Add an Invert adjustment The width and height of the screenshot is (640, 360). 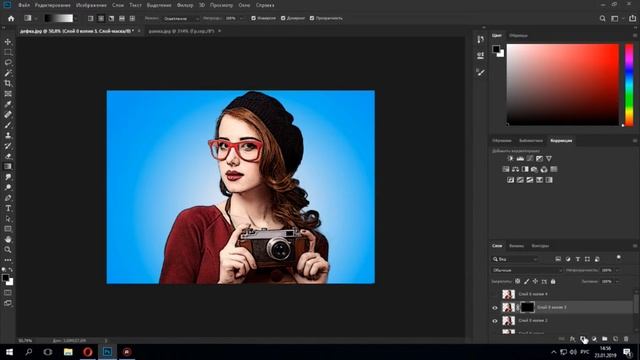511,180
